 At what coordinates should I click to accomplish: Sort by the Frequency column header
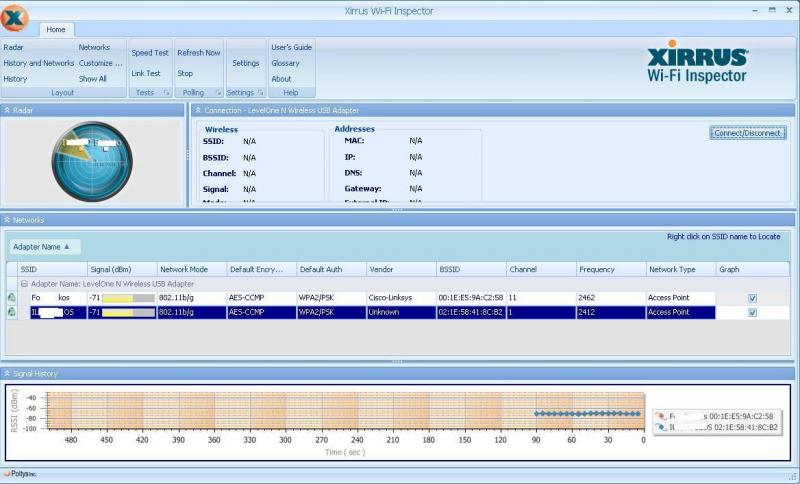[x=611, y=269]
